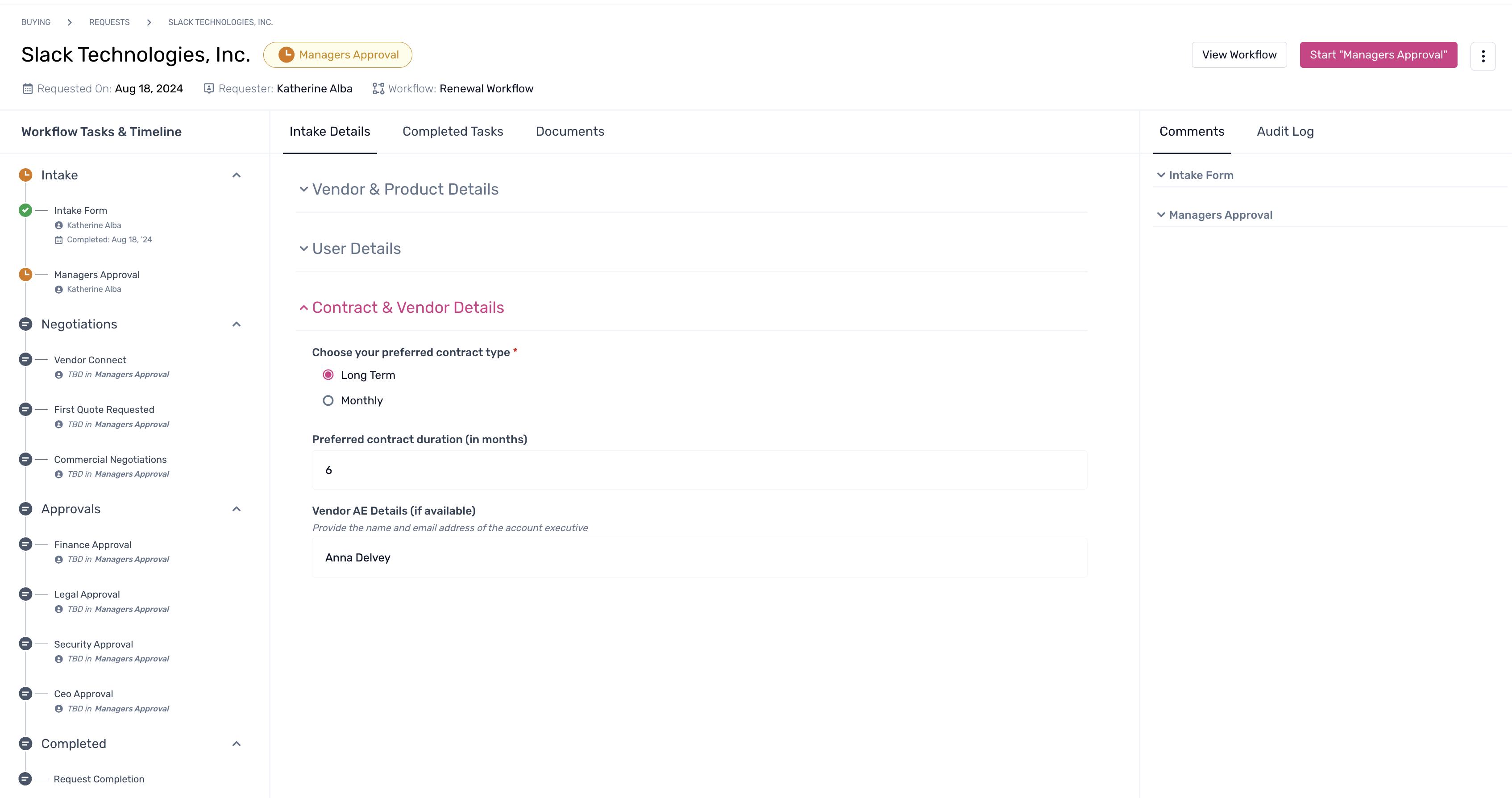1512x798 pixels.
Task: Go to the Buying breadcrumb
Action: tap(36, 22)
